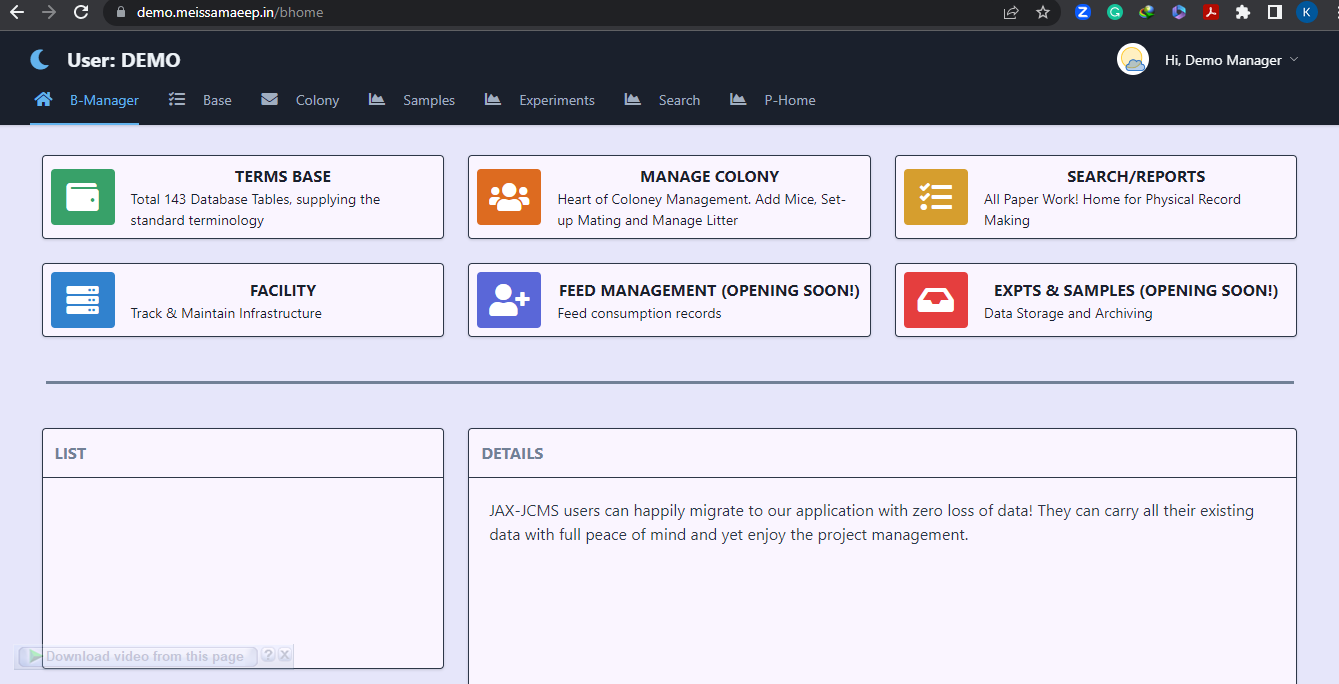
Task: Select the blue Facility server icon
Action: click(83, 300)
